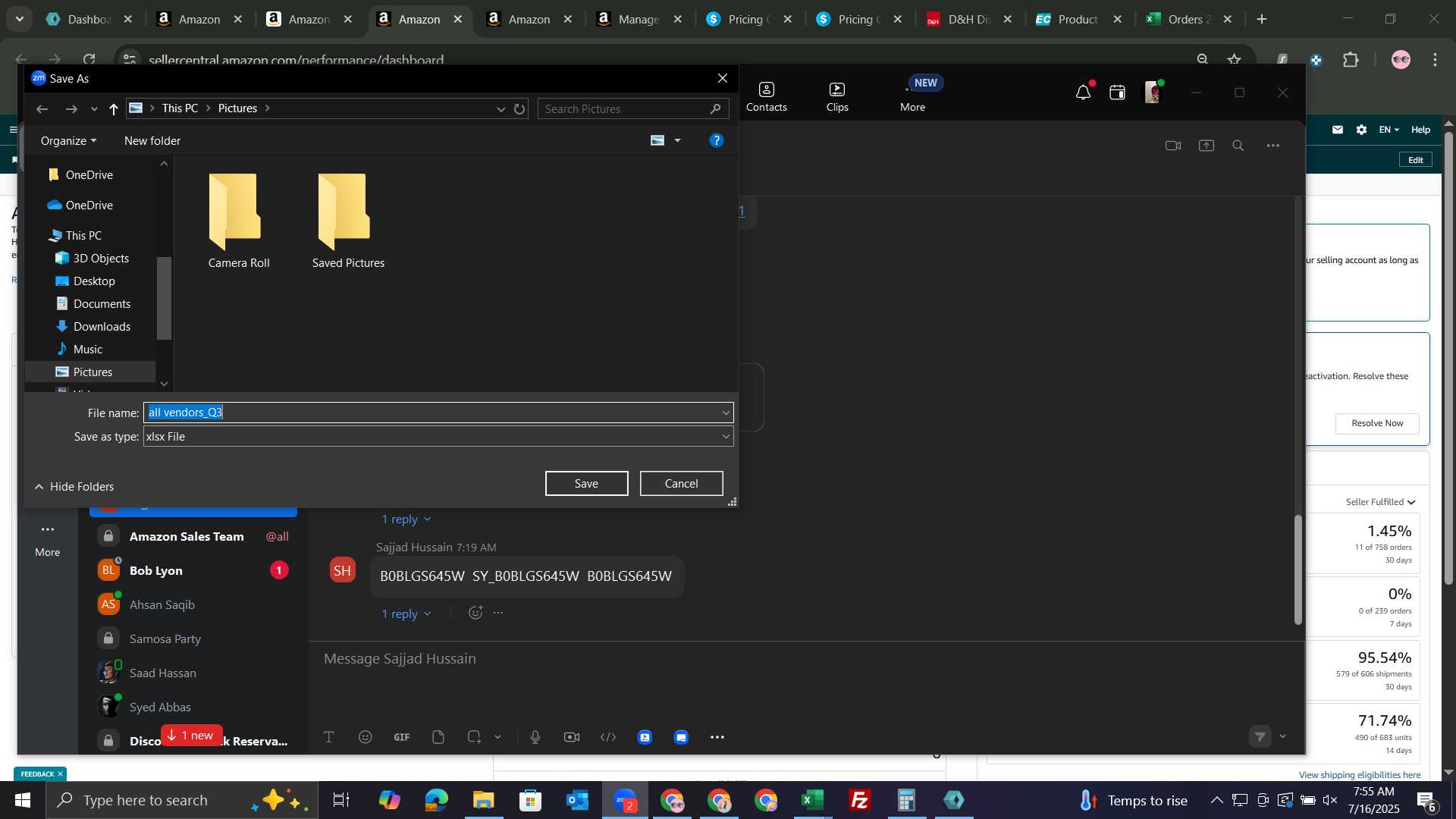Insert code snippet in composer

tap(608, 737)
